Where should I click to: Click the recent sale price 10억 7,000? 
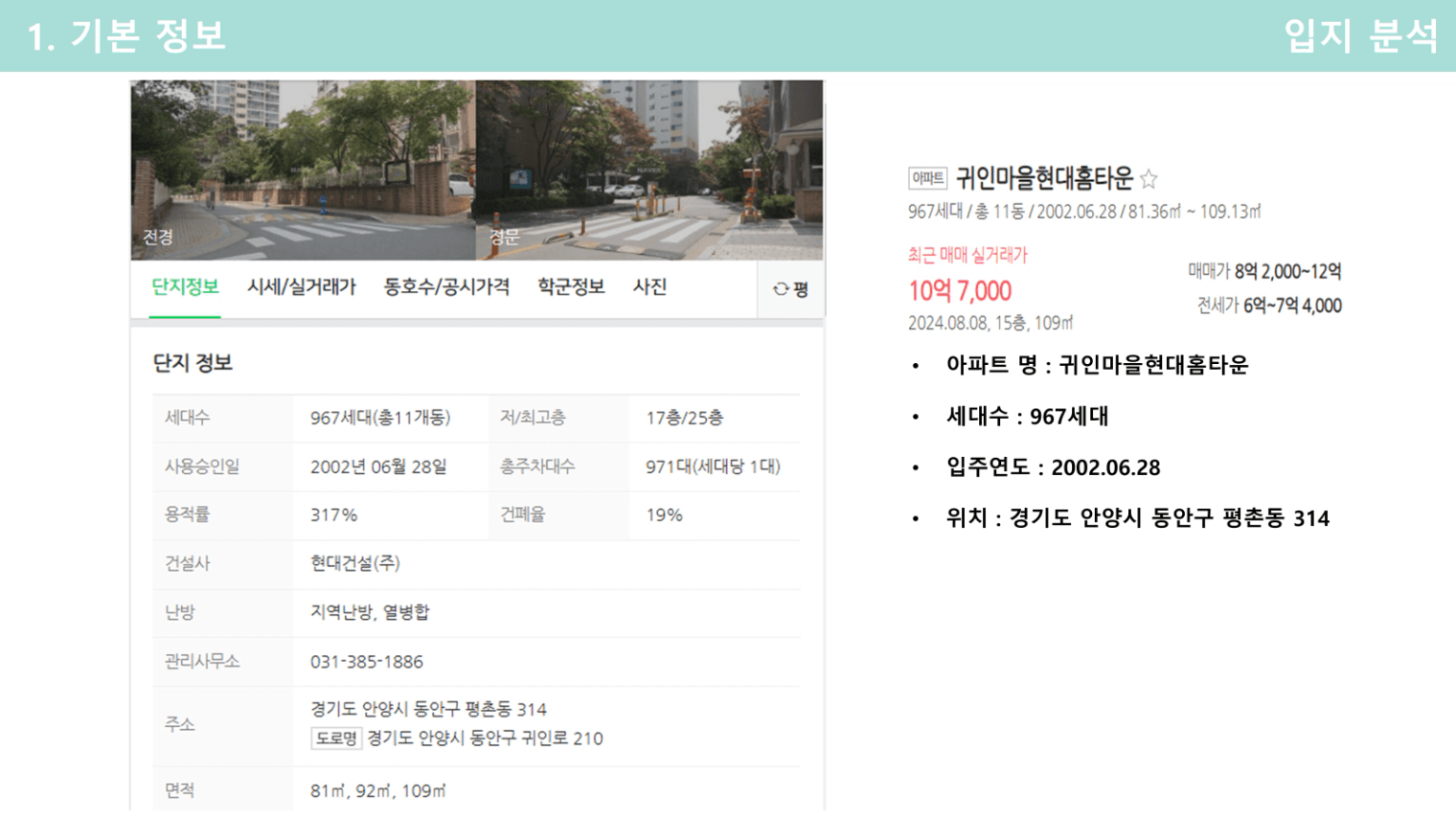[960, 291]
